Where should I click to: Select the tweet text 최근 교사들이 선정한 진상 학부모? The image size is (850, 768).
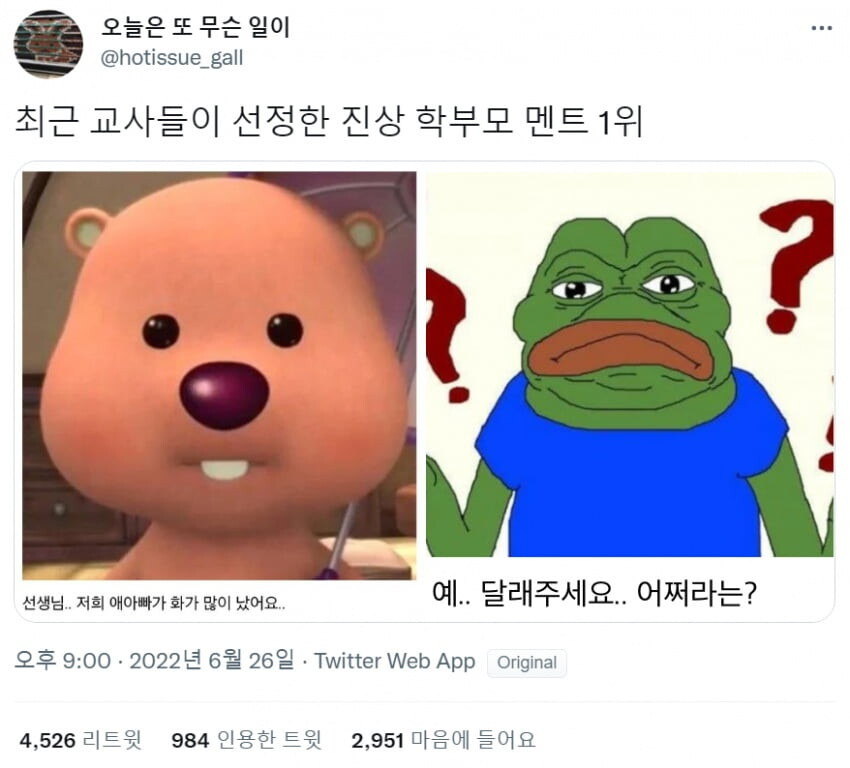265,121
